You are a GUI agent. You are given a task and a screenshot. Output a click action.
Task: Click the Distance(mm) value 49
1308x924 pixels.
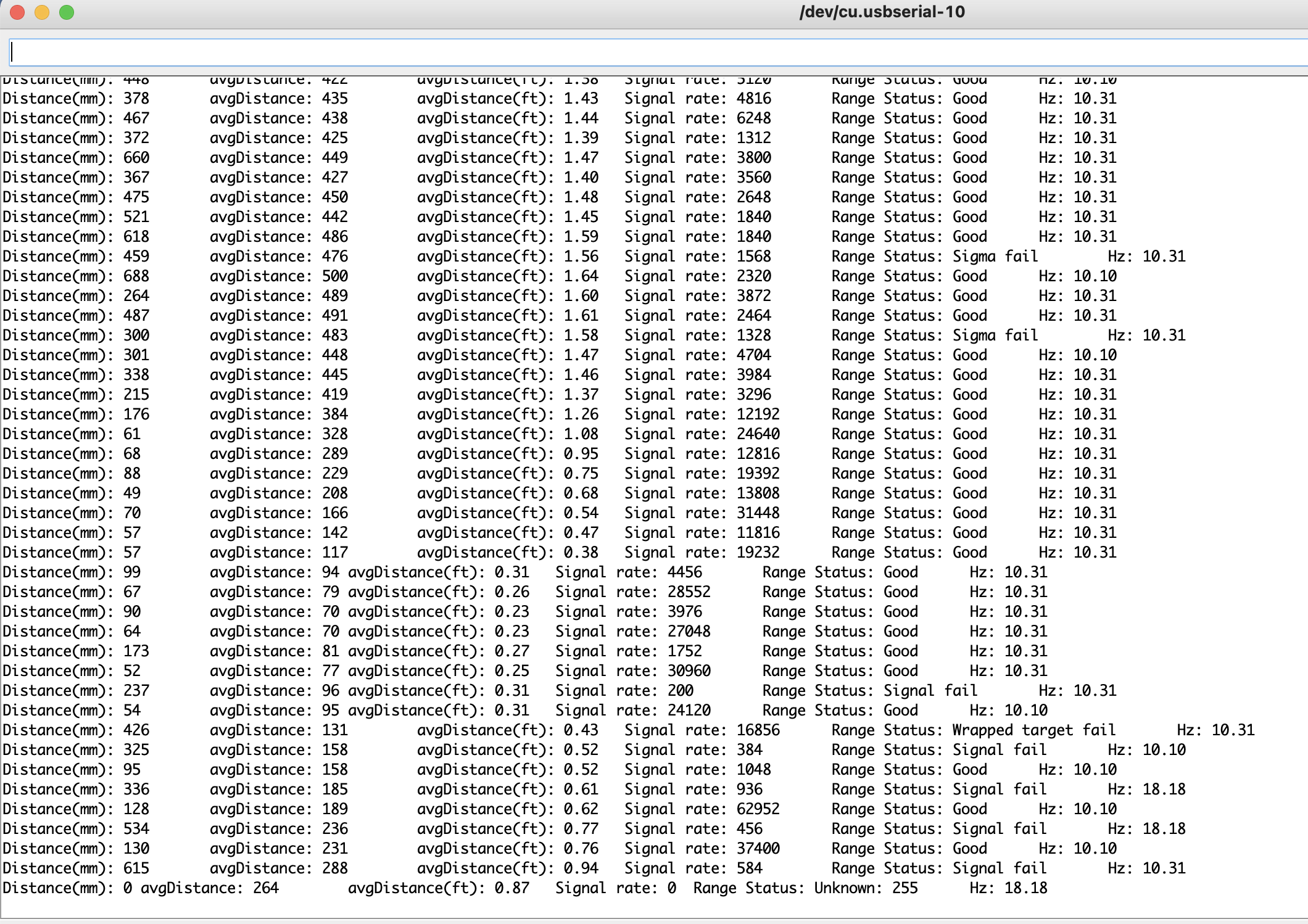[132, 493]
